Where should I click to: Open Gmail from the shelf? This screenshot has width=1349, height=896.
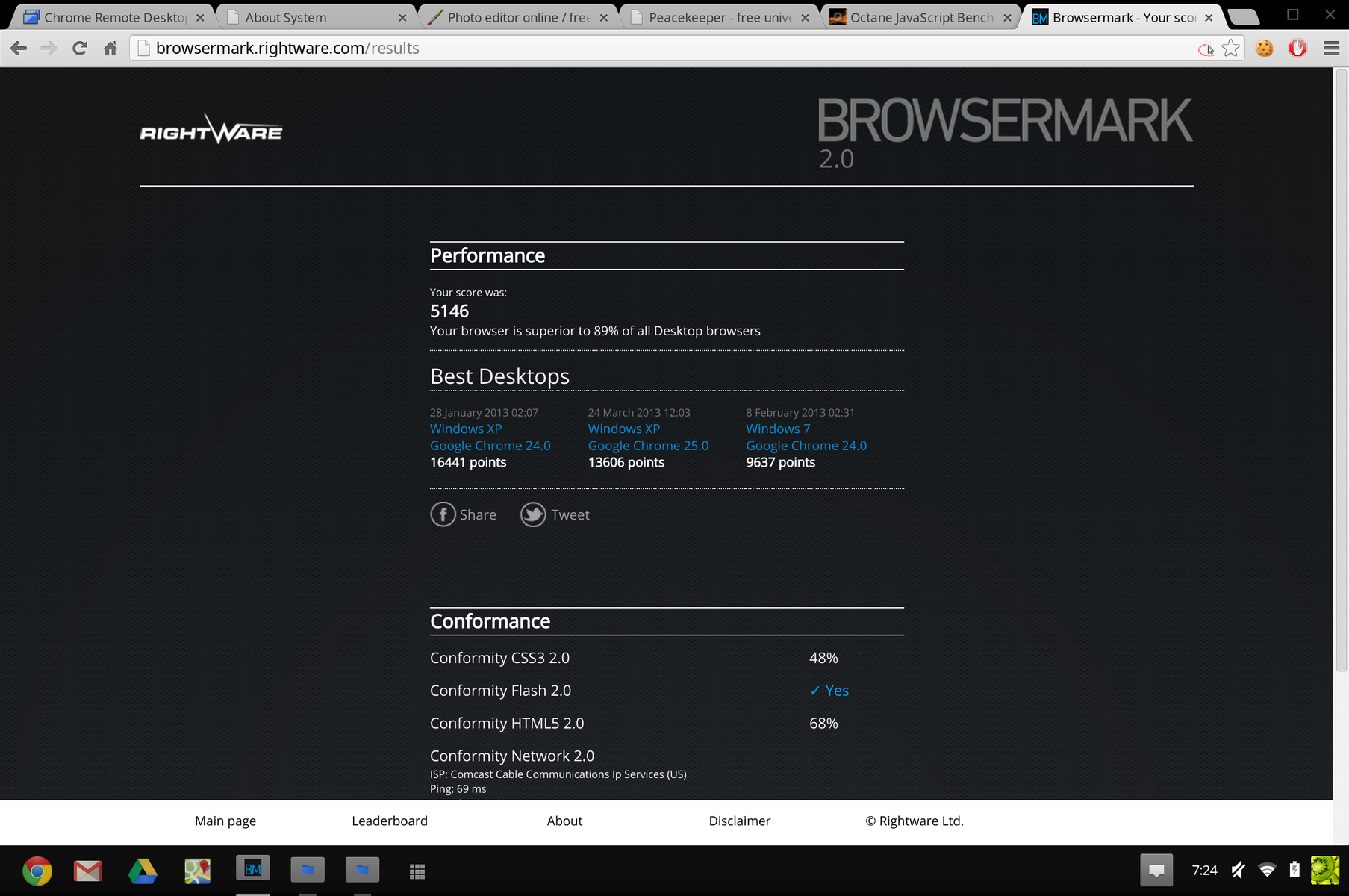(88, 871)
